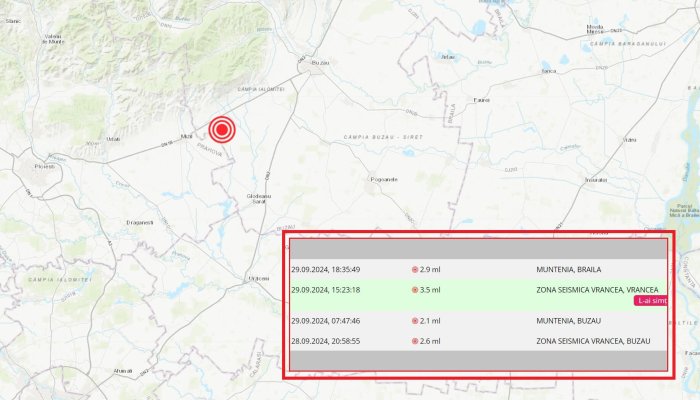Click the red dot beside 2.1 ml

(415, 321)
